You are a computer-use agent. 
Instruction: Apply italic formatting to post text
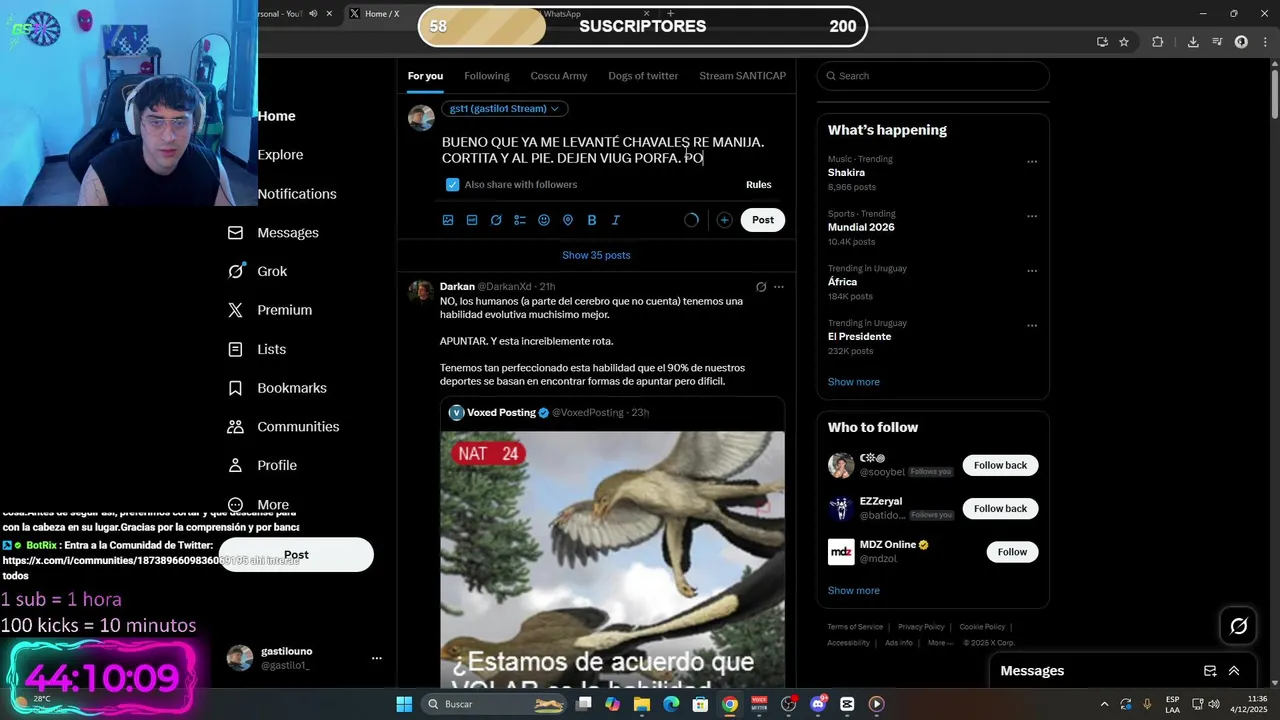616,220
